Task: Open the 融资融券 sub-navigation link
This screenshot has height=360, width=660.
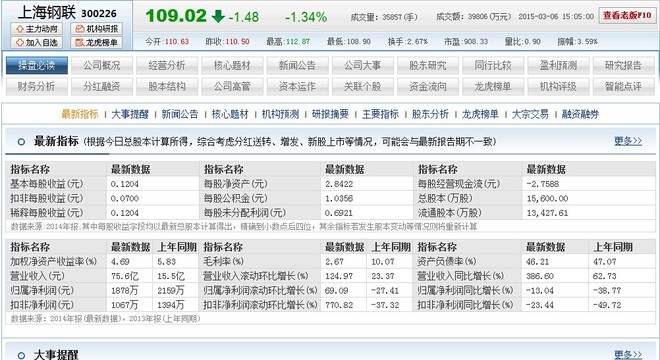Action: pyautogui.click(x=580, y=114)
